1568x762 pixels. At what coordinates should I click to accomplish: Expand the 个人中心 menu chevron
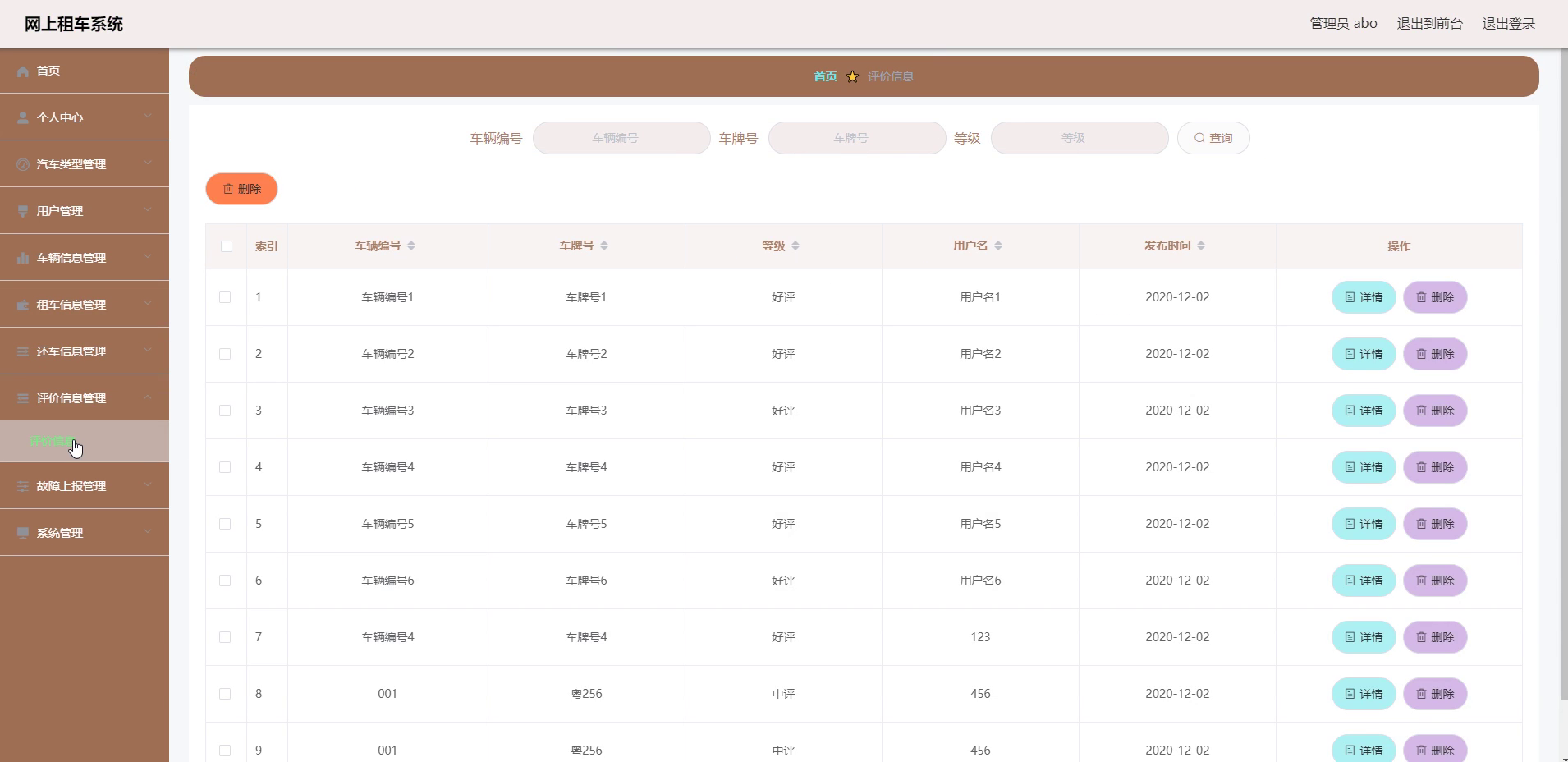click(x=148, y=117)
